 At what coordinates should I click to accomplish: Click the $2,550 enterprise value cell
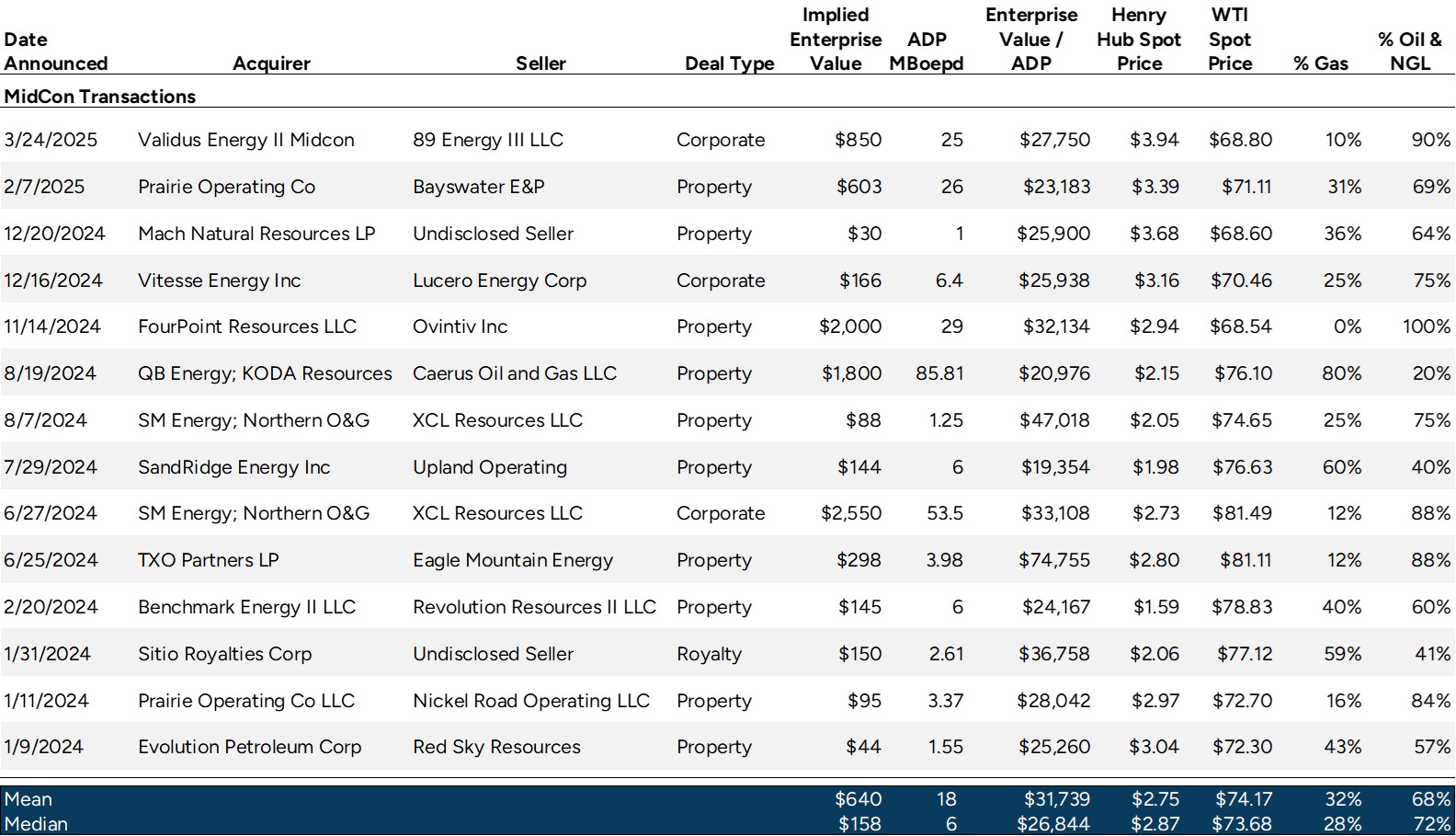coord(851,513)
